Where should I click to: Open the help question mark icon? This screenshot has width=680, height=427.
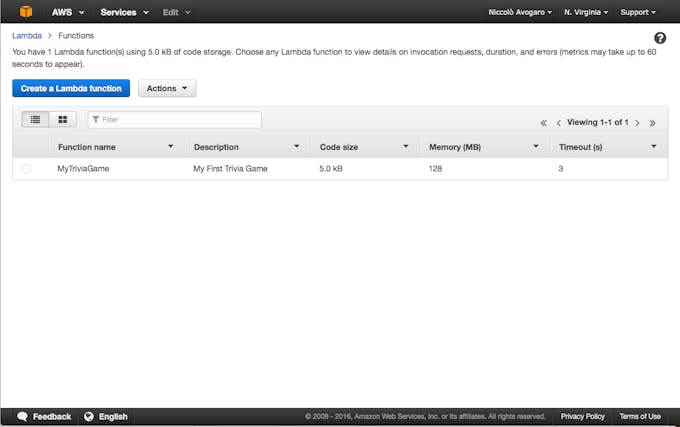(660, 38)
